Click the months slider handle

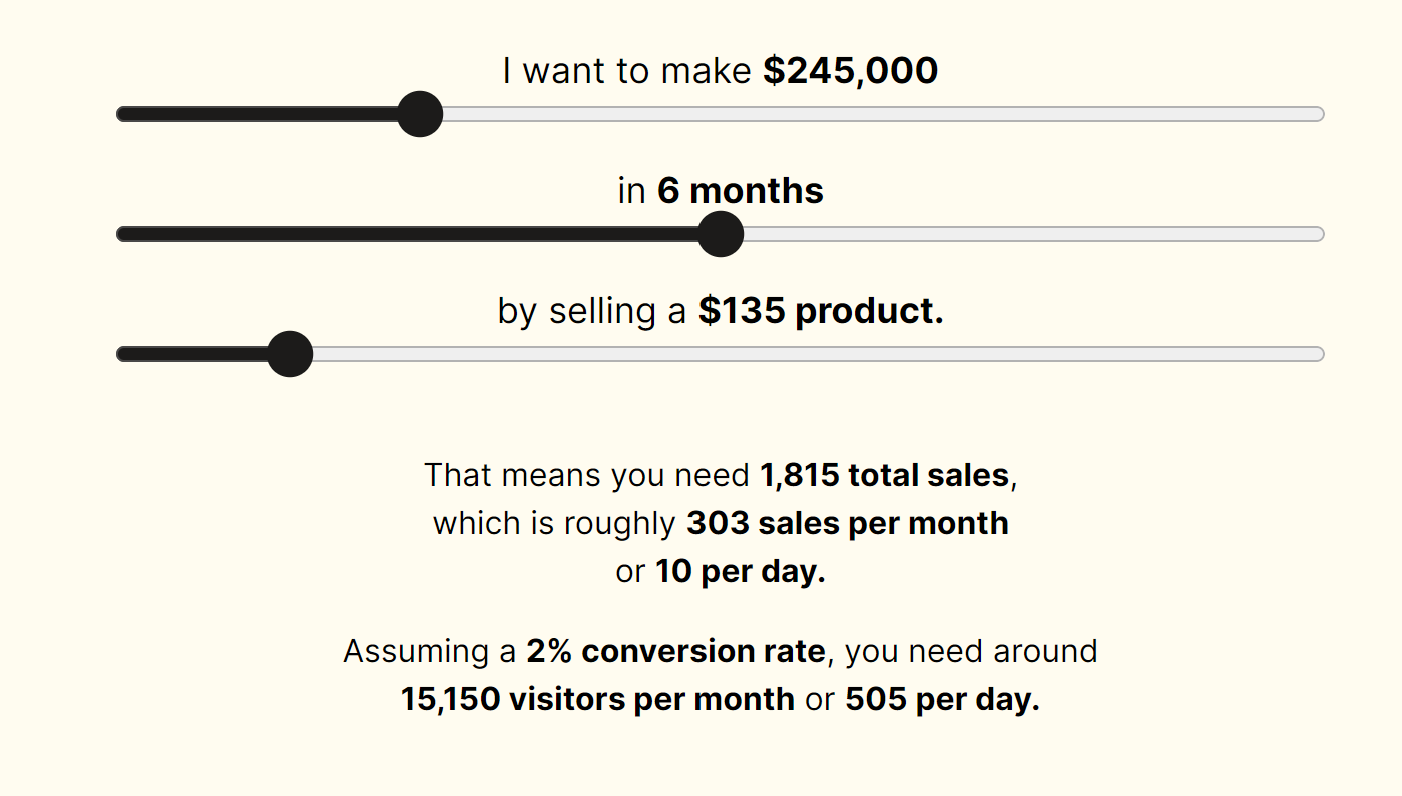(x=720, y=234)
